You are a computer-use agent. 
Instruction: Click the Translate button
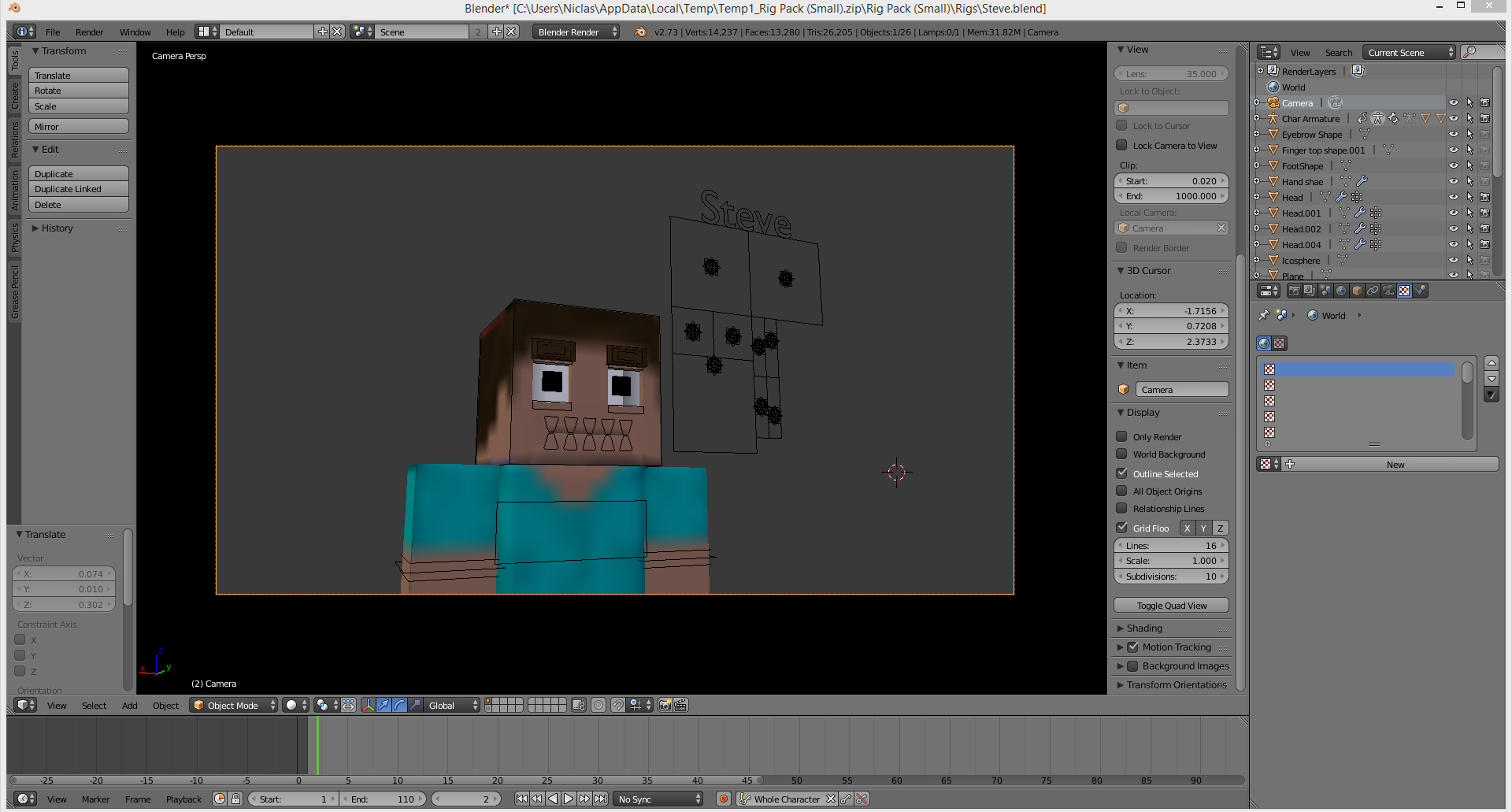[x=79, y=75]
